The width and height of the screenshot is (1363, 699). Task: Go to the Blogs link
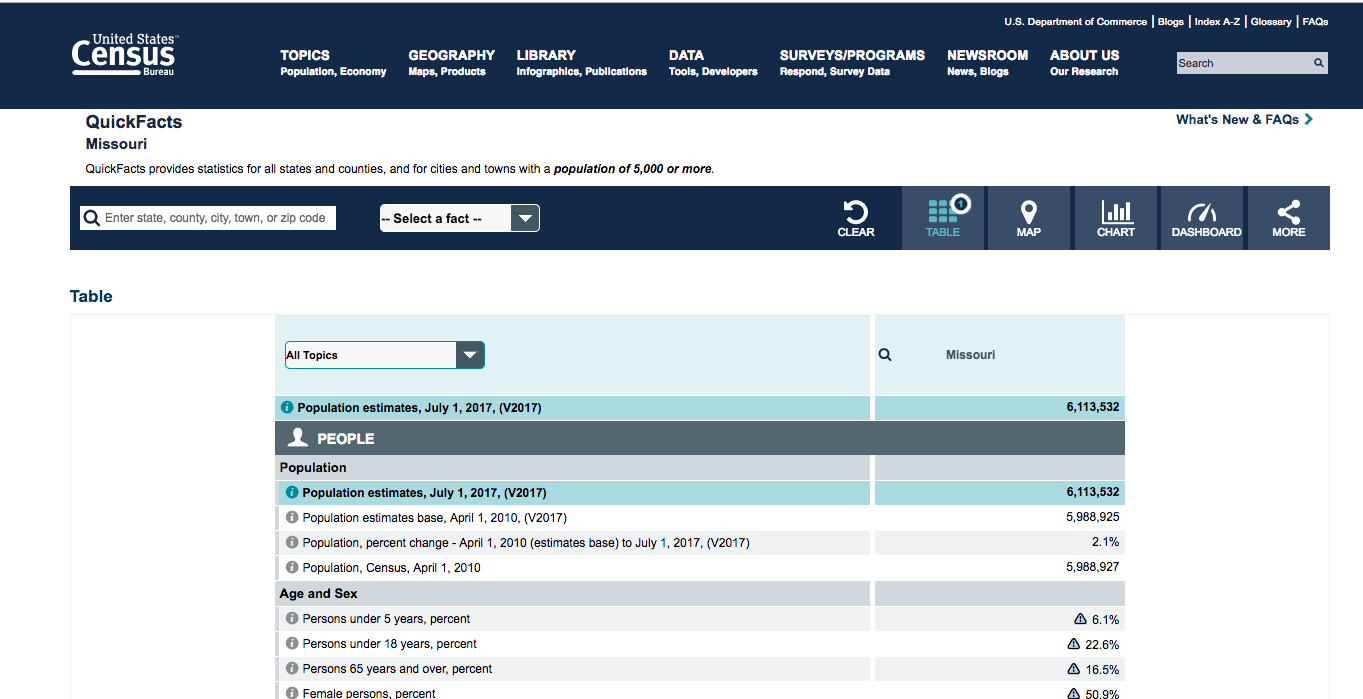[x=1171, y=22]
